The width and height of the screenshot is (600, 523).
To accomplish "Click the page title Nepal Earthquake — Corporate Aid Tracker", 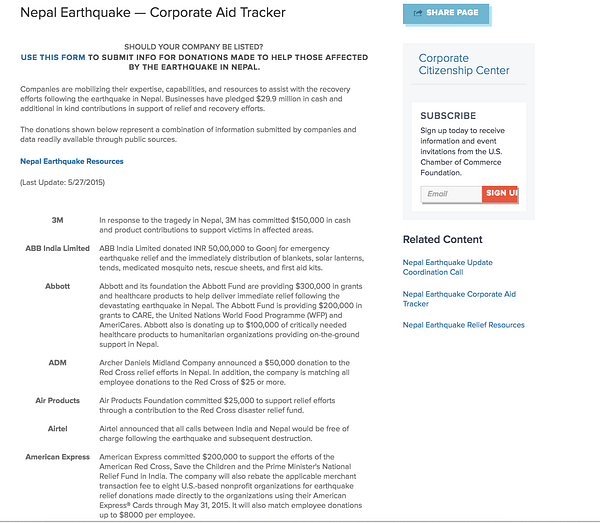I will 153,13.
